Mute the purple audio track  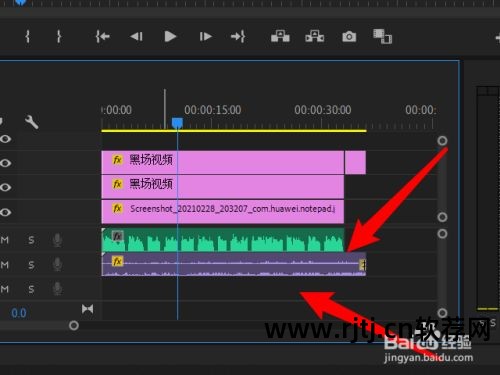pos(5,265)
